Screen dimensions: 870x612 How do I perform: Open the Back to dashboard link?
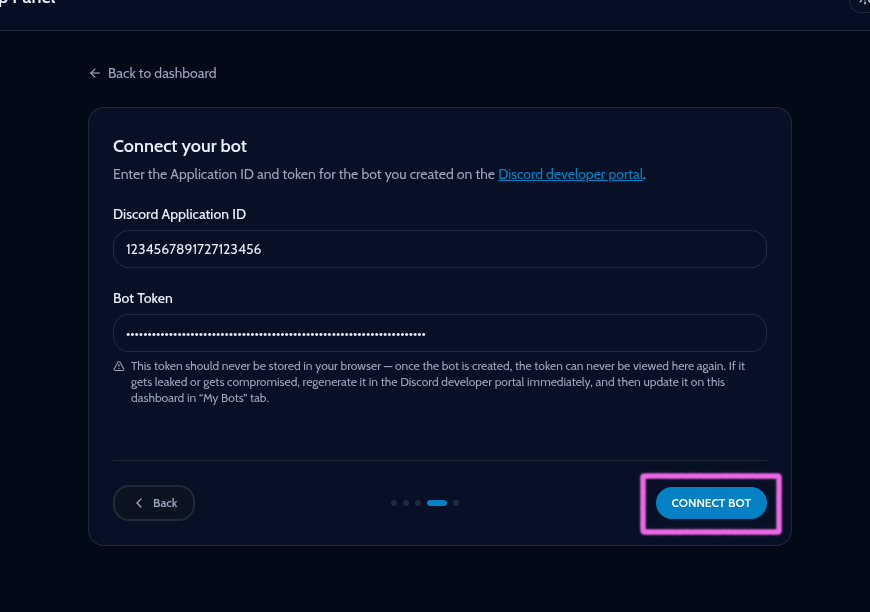pyautogui.click(x=153, y=73)
